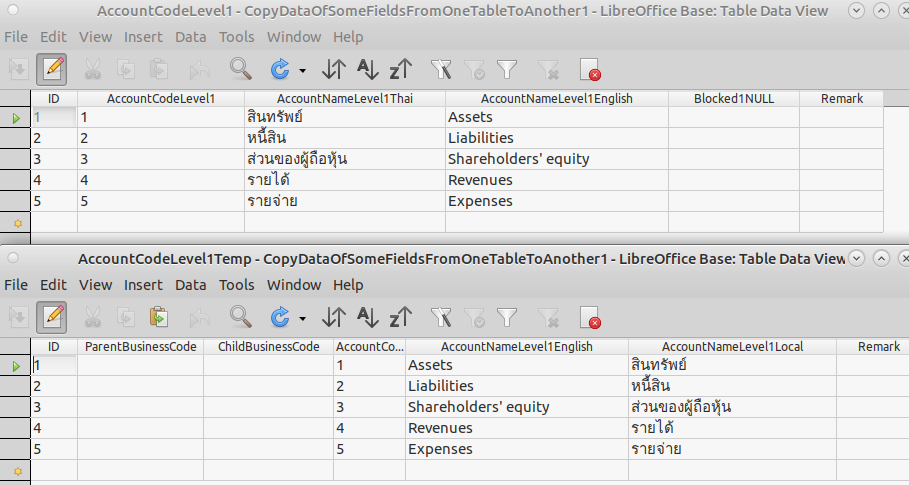The image size is (909, 485).
Task: Click ChildBusinessCode column header
Action: 268,347
